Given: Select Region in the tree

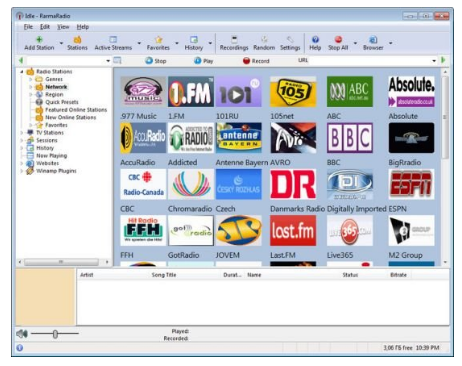Looking at the screenshot, I should (x=54, y=94).
